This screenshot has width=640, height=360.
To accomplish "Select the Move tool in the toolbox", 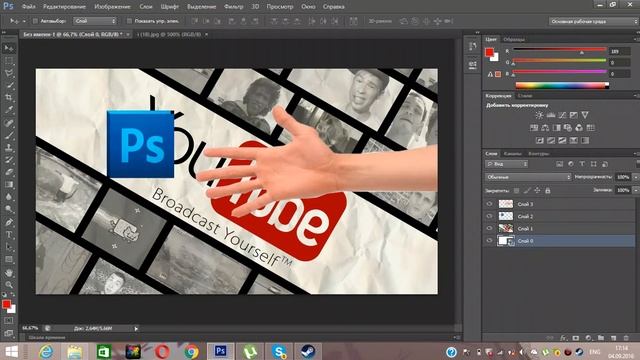I will [x=9, y=49].
